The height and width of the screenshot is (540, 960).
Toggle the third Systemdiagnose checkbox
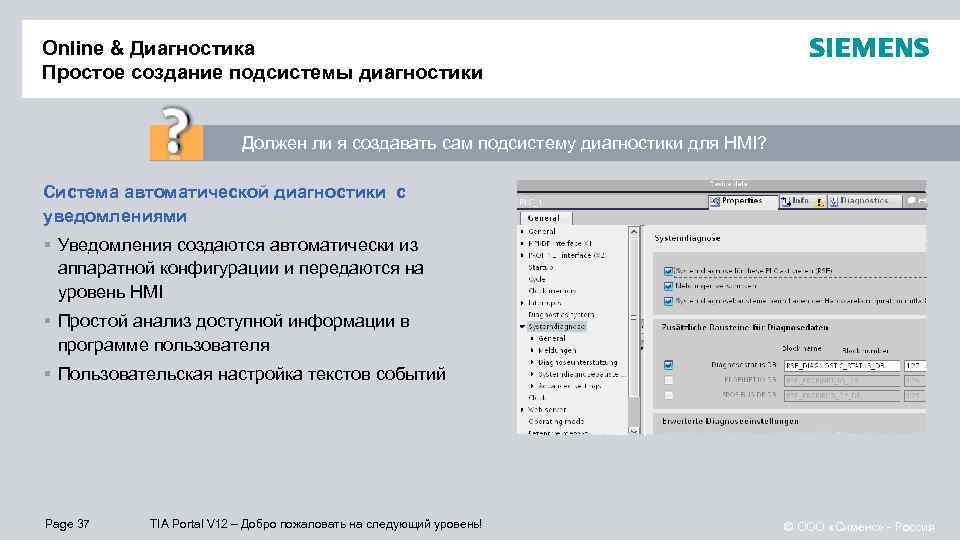(668, 301)
